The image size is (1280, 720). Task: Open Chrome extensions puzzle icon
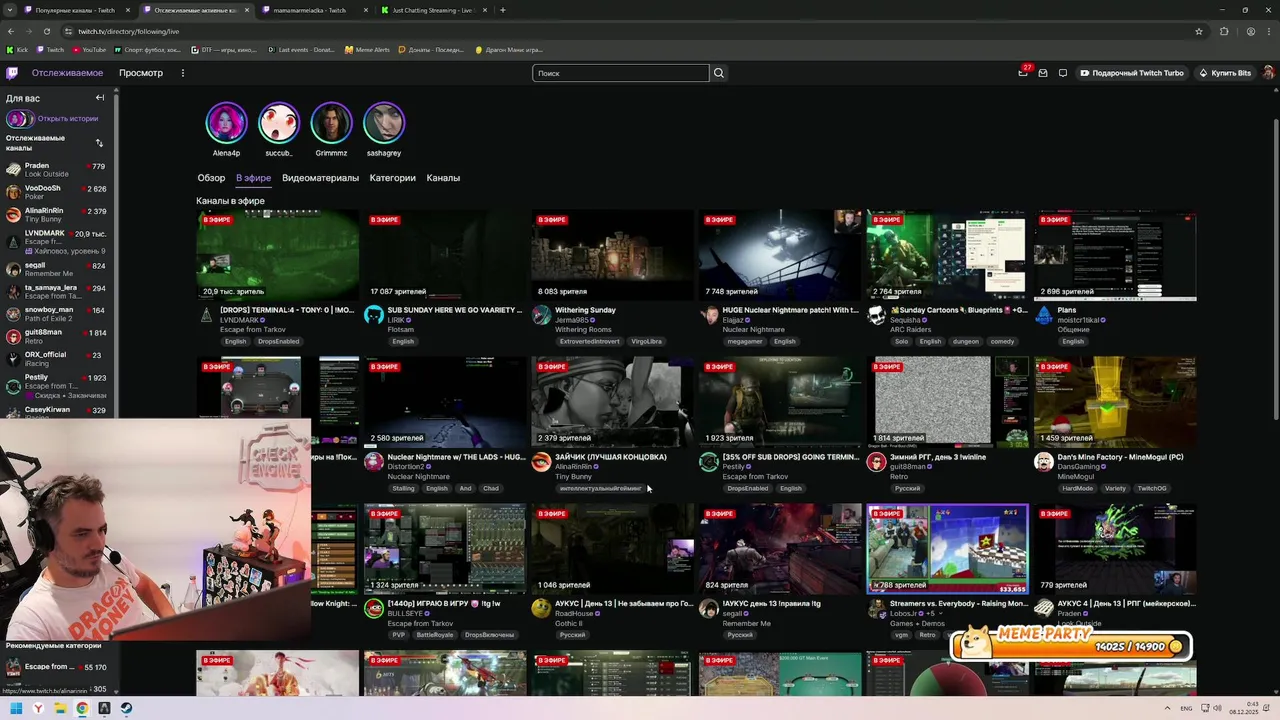[x=1224, y=31]
